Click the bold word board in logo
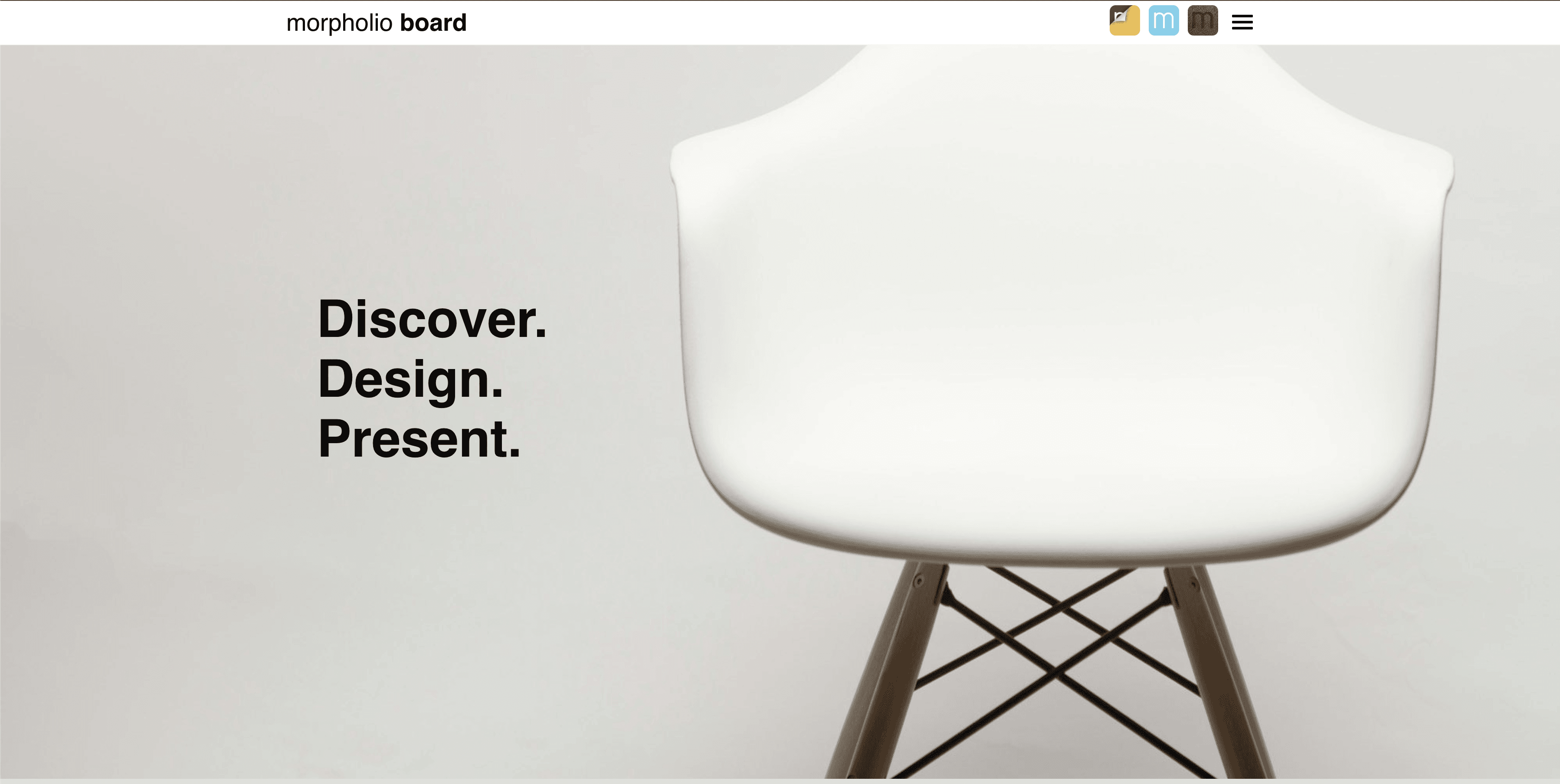 click(433, 23)
